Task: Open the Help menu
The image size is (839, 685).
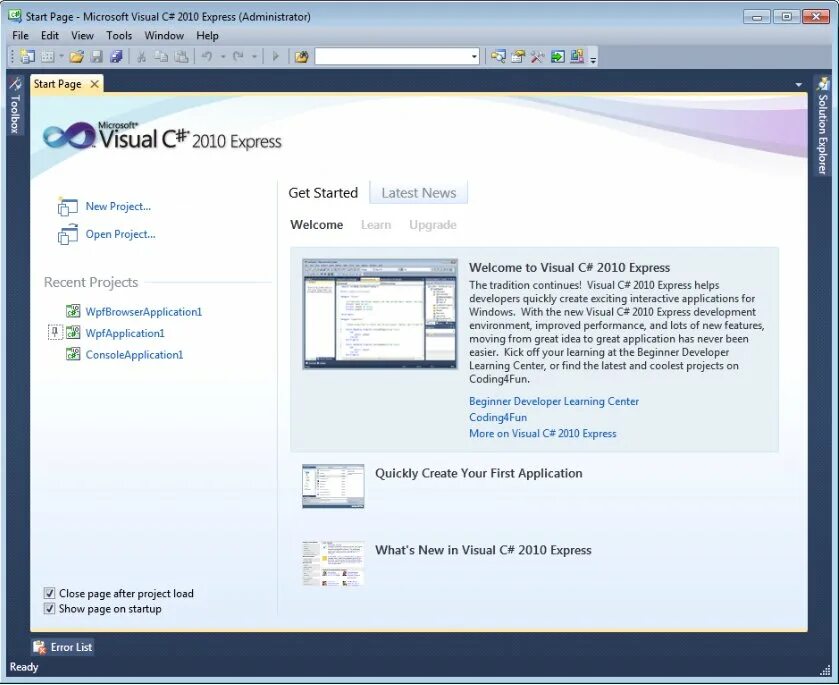Action: click(x=207, y=36)
